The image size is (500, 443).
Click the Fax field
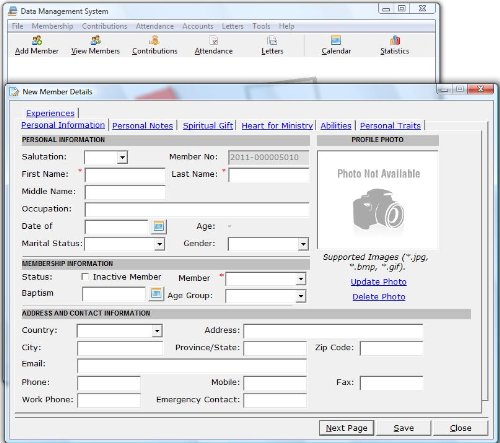392,383
